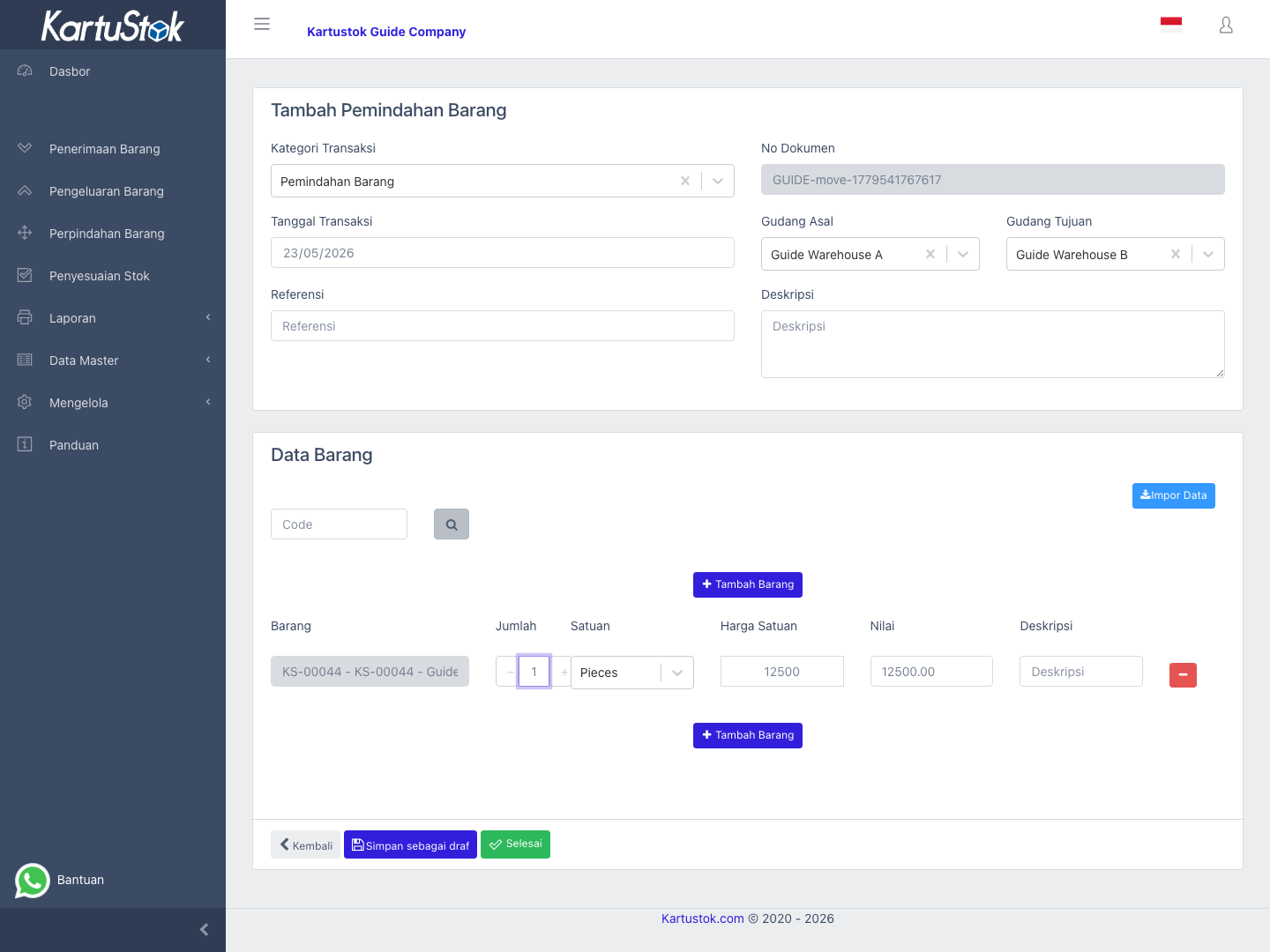Collapse sidebar with bottom chevron arrow

[204, 930]
